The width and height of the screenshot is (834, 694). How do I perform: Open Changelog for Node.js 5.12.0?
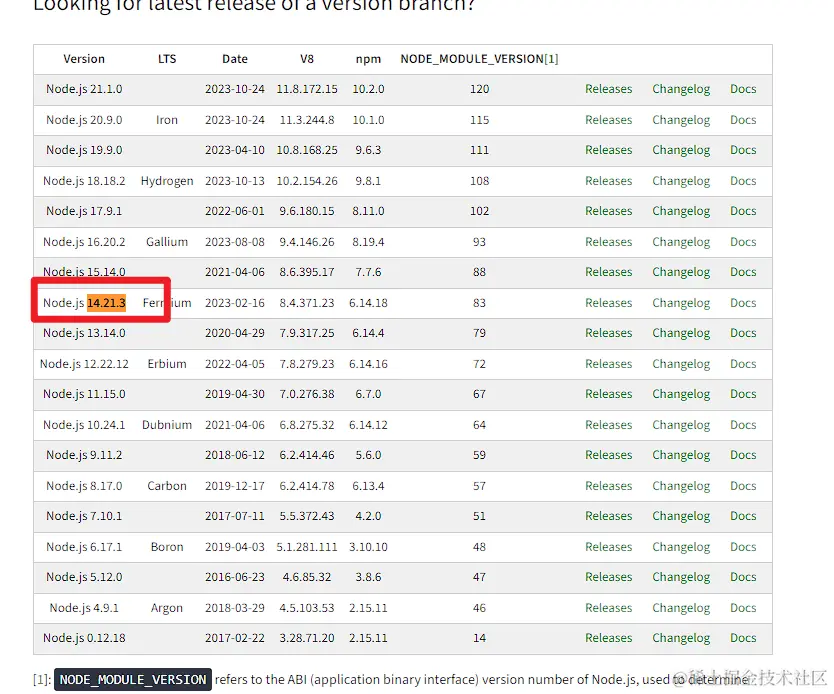(x=681, y=577)
